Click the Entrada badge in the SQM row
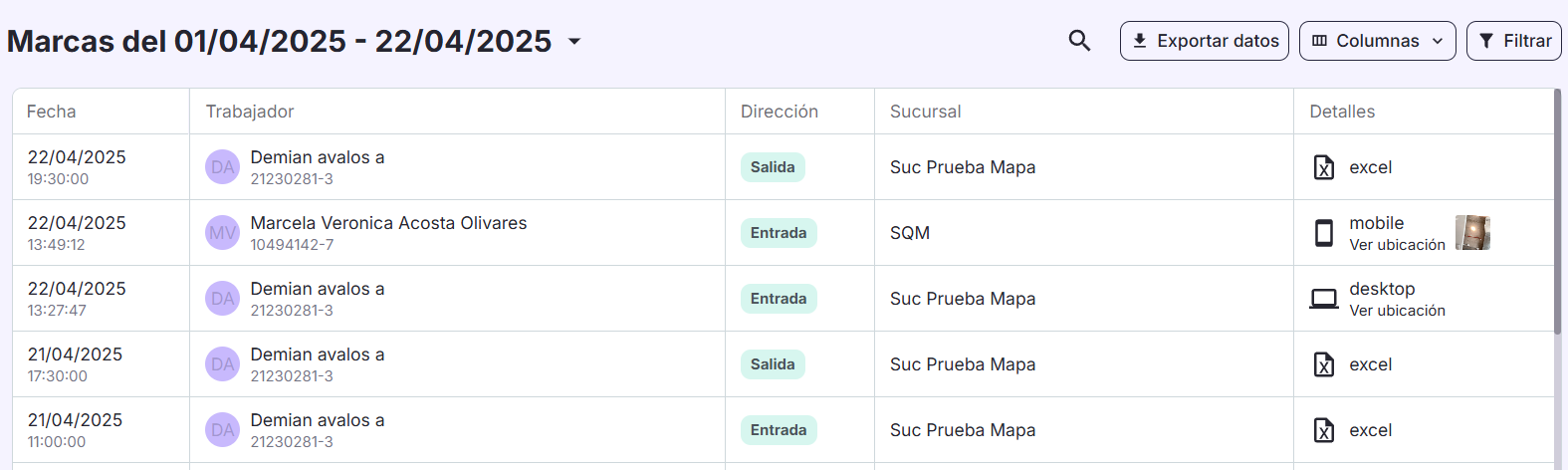The image size is (1568, 470). point(779,233)
